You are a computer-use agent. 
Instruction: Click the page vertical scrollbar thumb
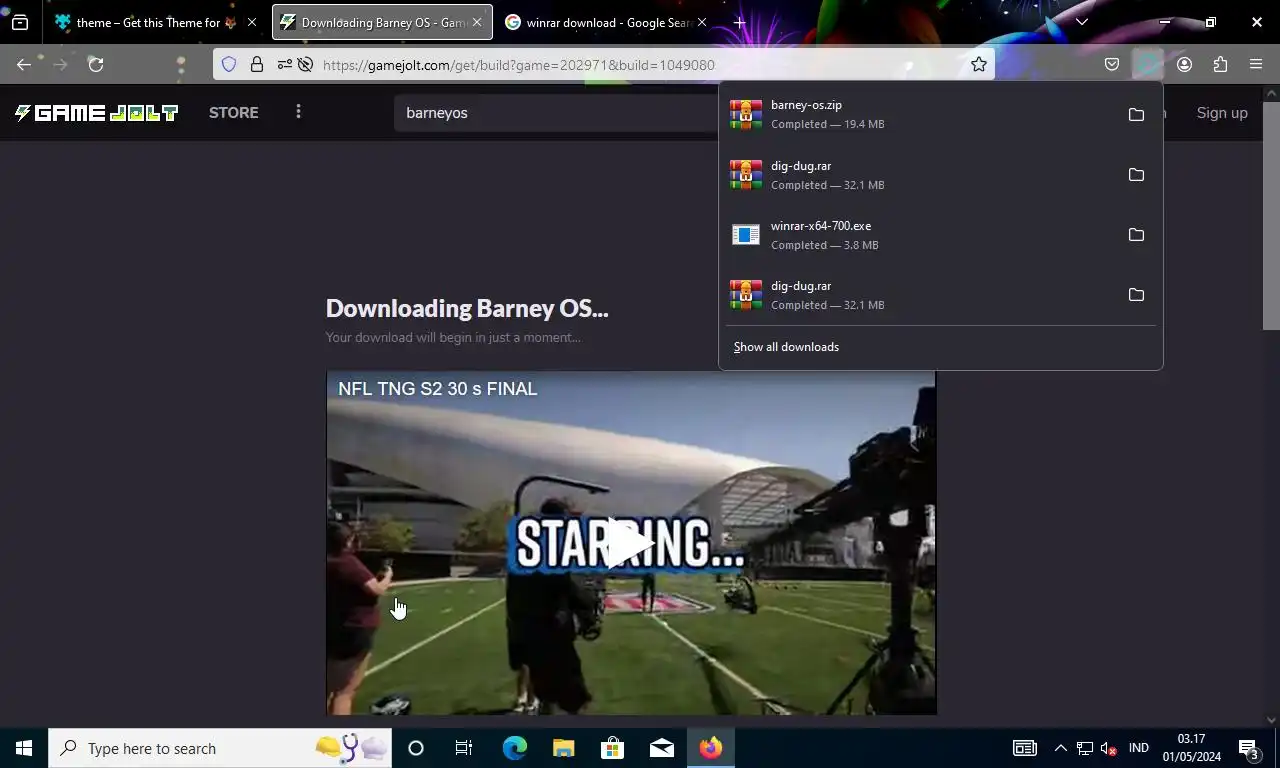click(1271, 215)
